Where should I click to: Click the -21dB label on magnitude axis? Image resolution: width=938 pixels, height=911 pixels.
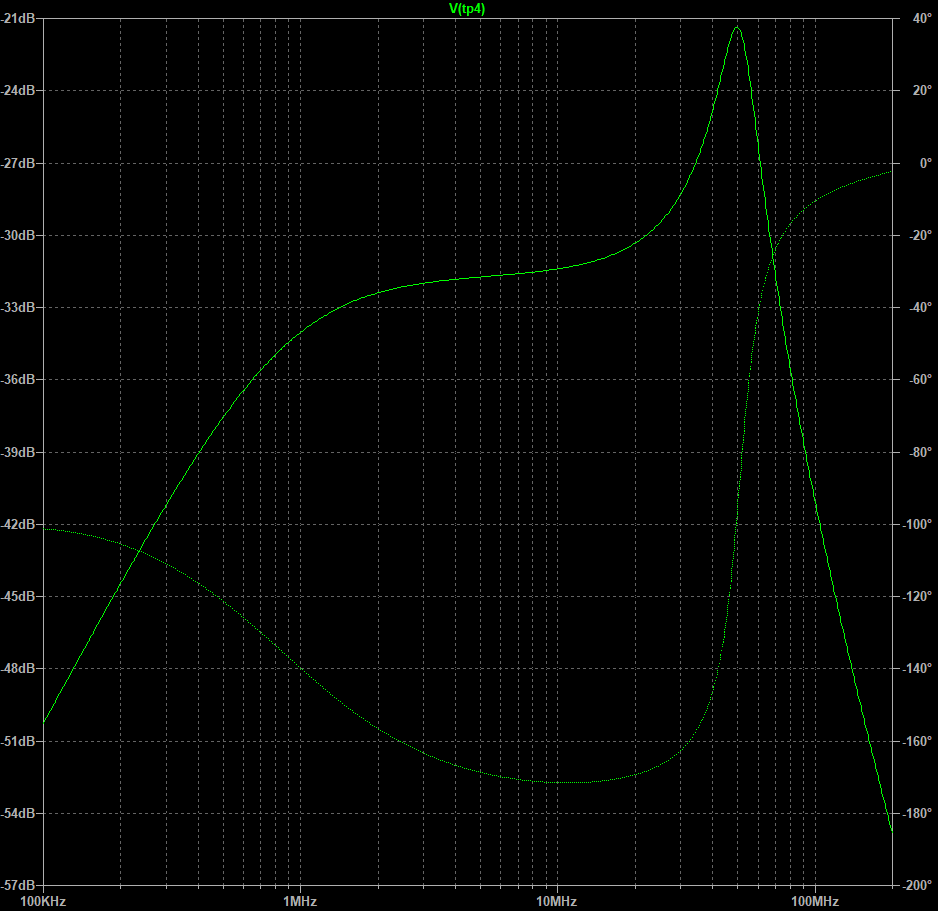pos(19,18)
